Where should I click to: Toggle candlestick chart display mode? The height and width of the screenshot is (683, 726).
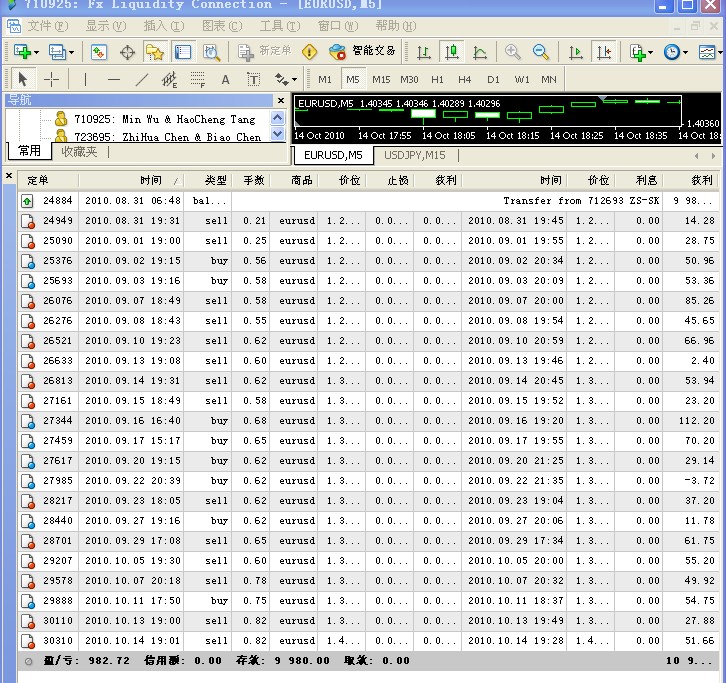pos(452,52)
